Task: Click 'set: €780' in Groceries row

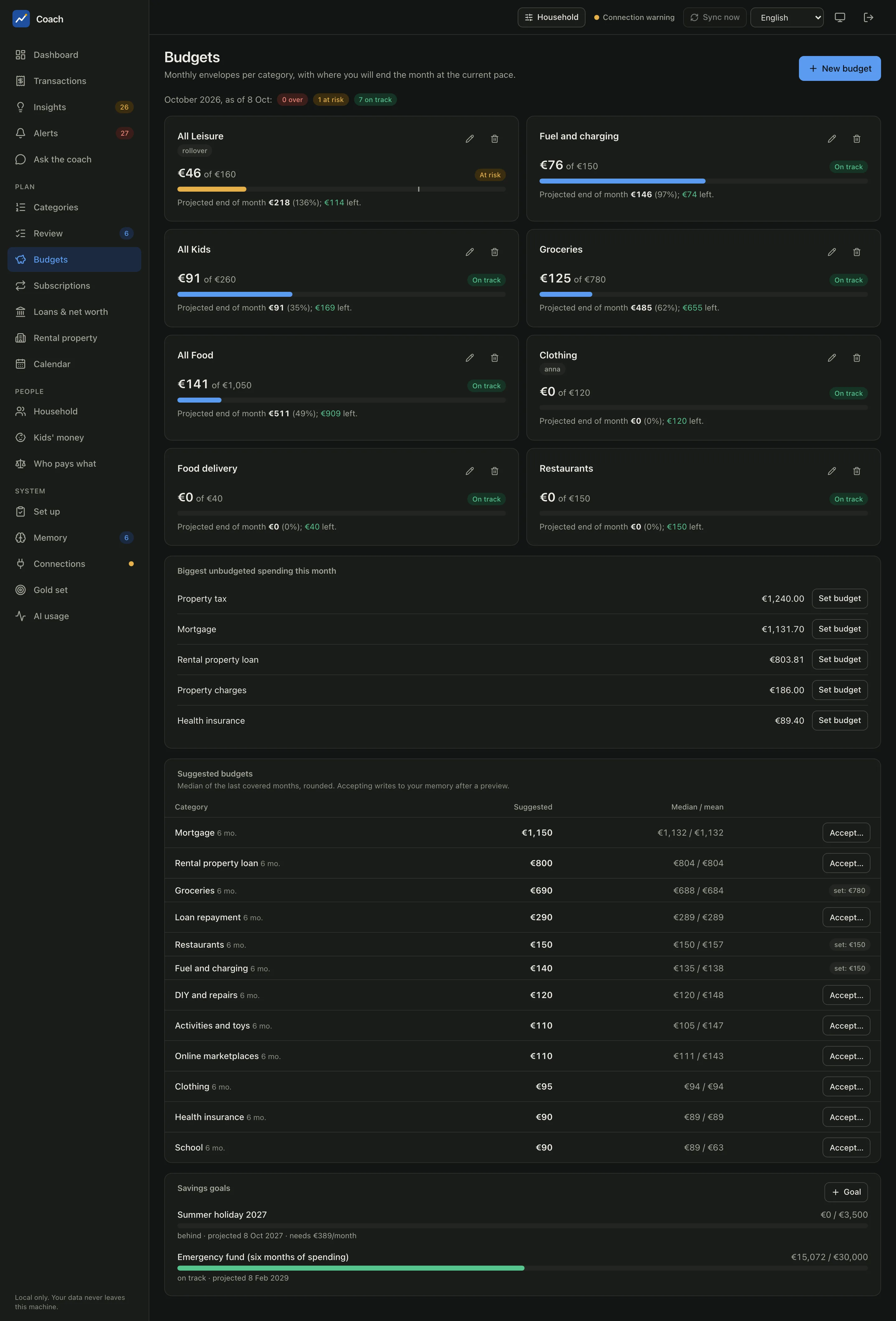Action: point(849,891)
